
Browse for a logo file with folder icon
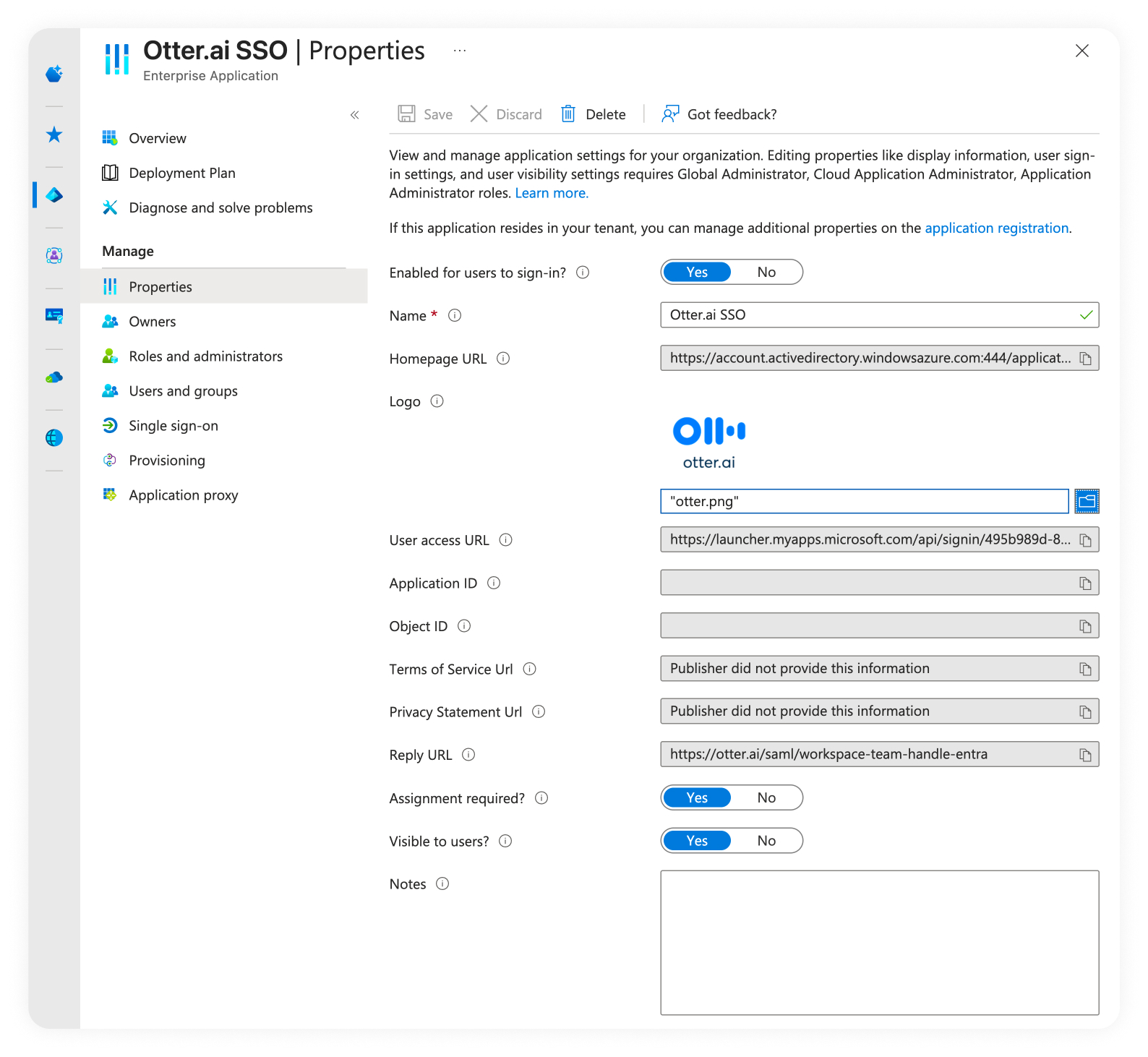pyautogui.click(x=1087, y=501)
